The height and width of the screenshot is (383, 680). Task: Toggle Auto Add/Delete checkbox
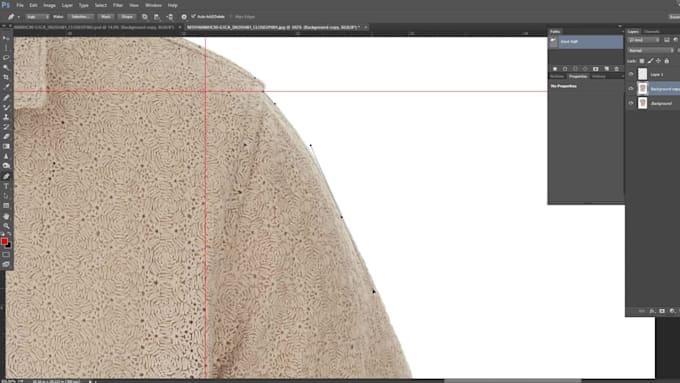[193, 16]
